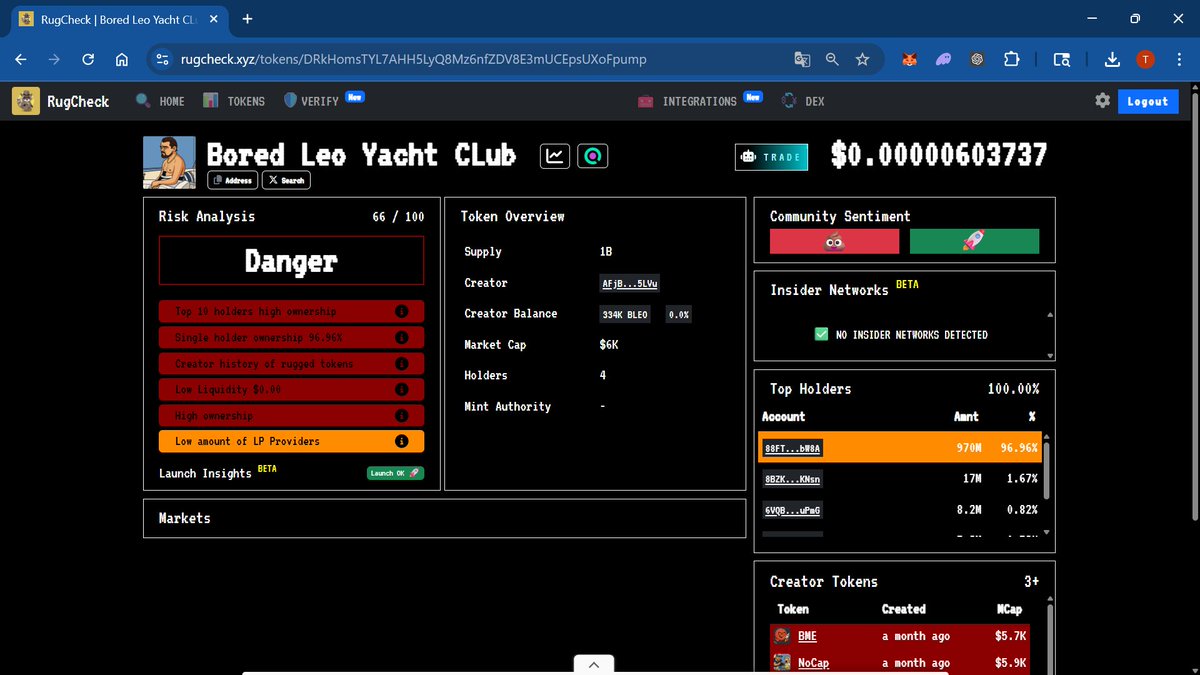Open BME creator token link
Screen dimensions: 1200x675
point(808,636)
